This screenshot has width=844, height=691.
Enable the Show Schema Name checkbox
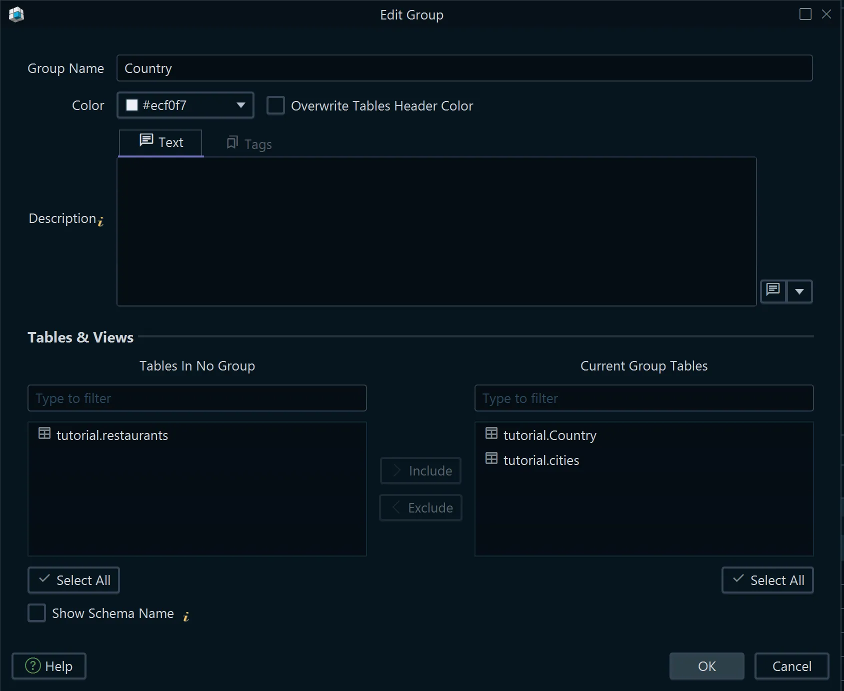[36, 613]
